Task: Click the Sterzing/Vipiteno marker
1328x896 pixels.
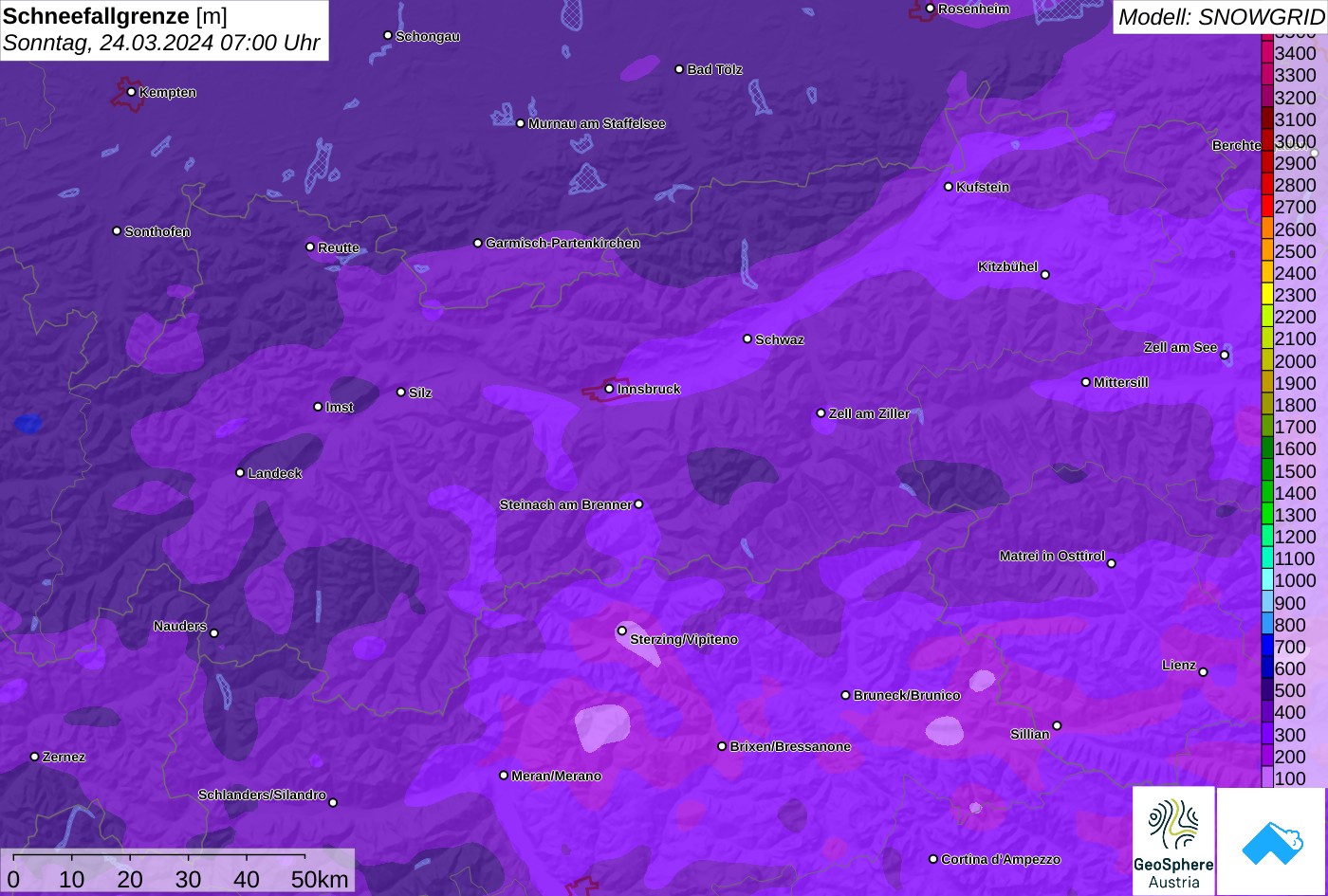Action: pos(622,631)
